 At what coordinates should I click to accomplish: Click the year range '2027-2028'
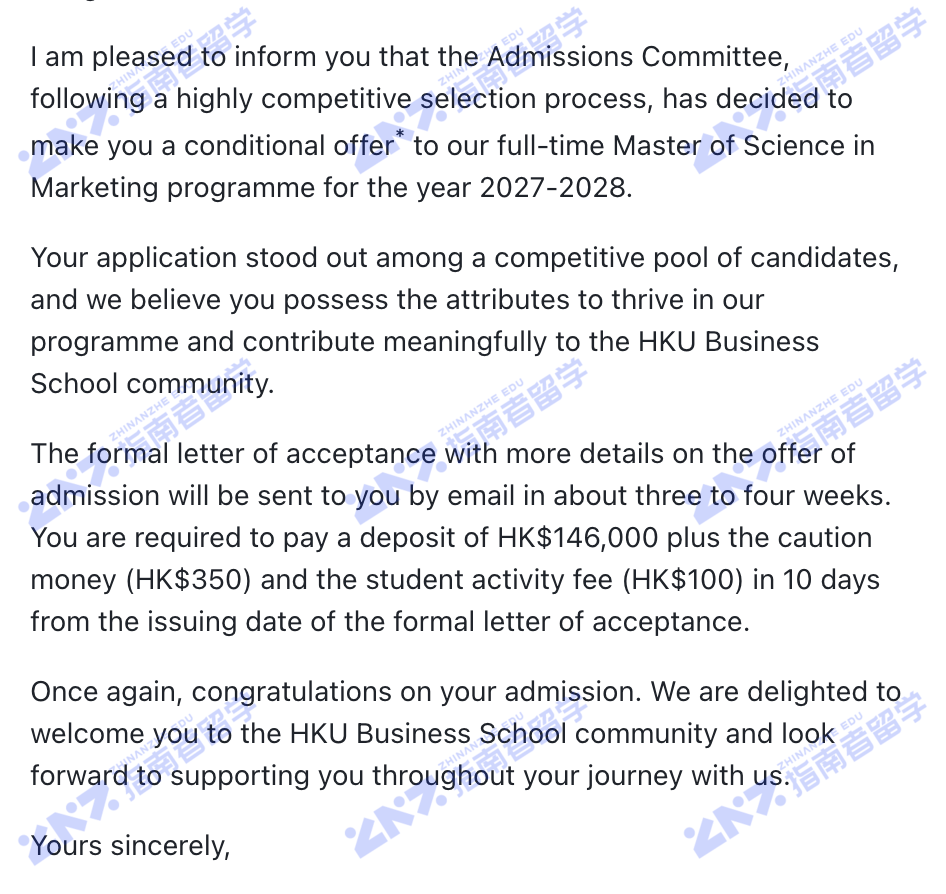click(552, 188)
